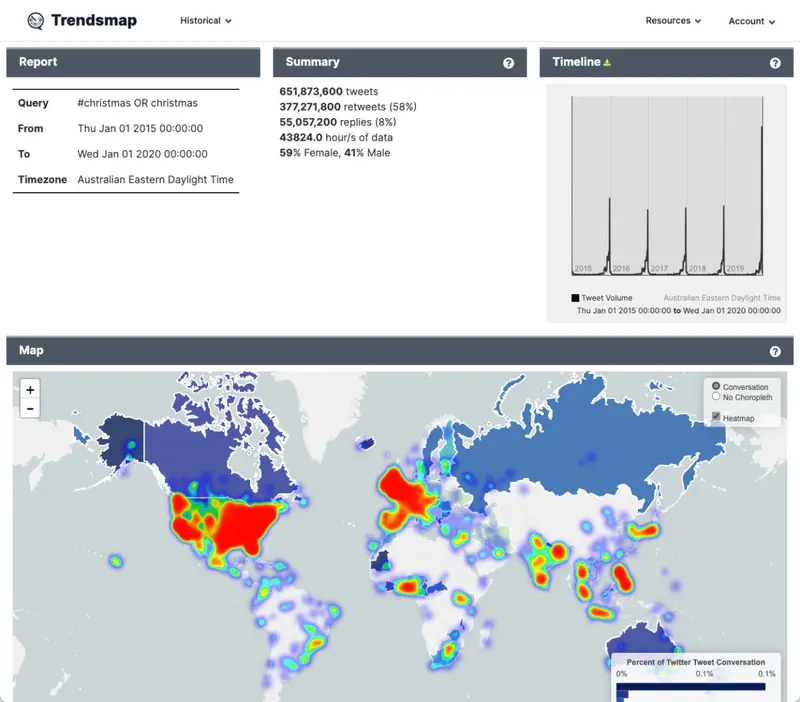
Task: Click the Tweet Volume legend swatch
Action: point(575,298)
